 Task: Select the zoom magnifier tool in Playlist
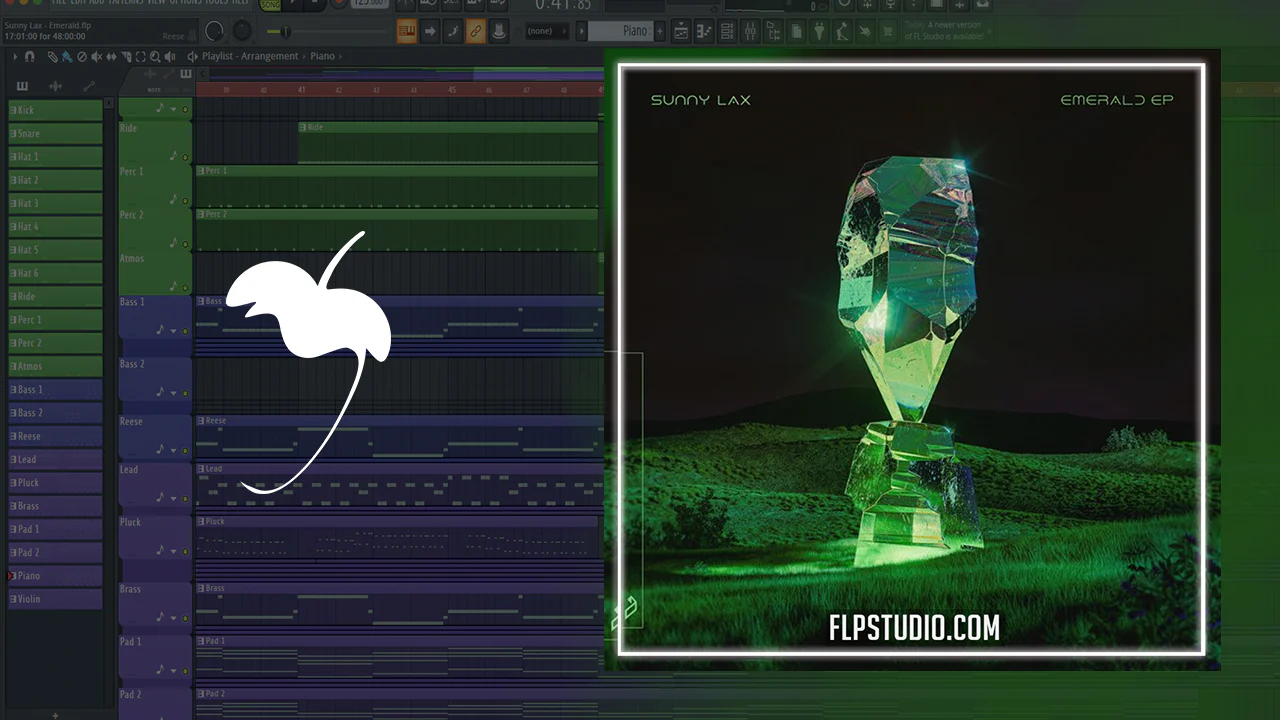[x=154, y=57]
